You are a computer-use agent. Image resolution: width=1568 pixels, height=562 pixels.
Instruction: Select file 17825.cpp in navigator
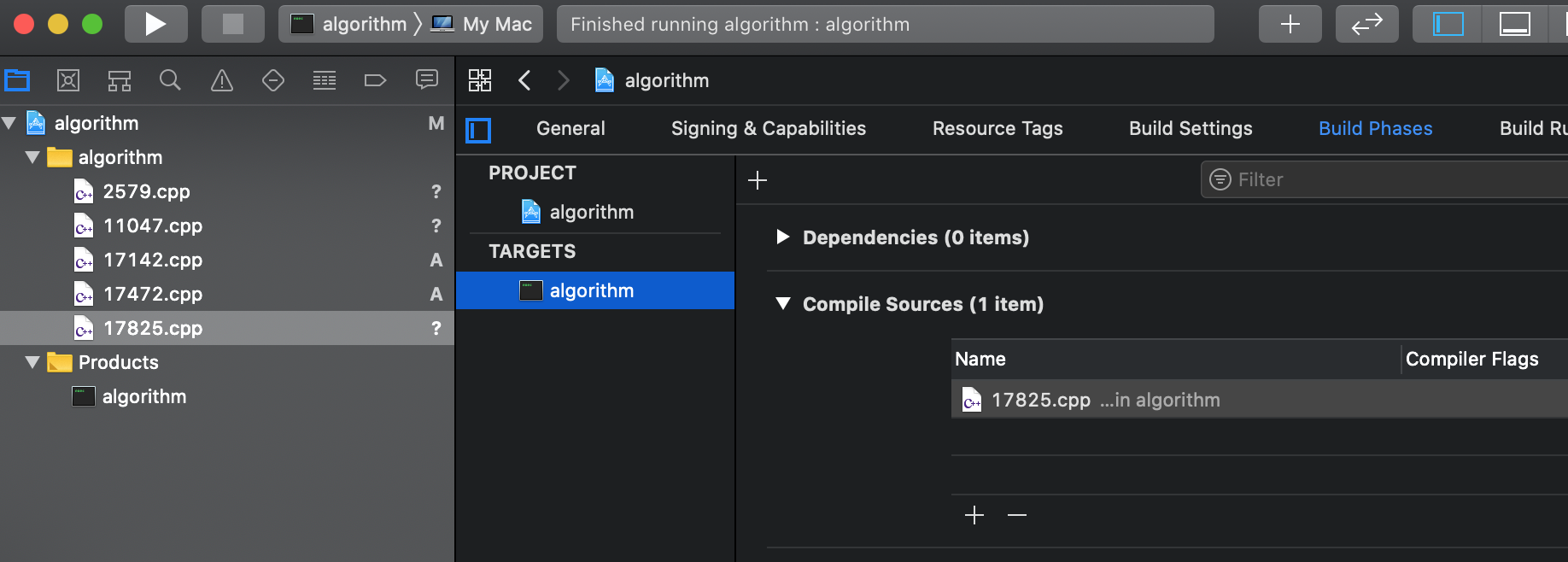[x=227, y=328]
